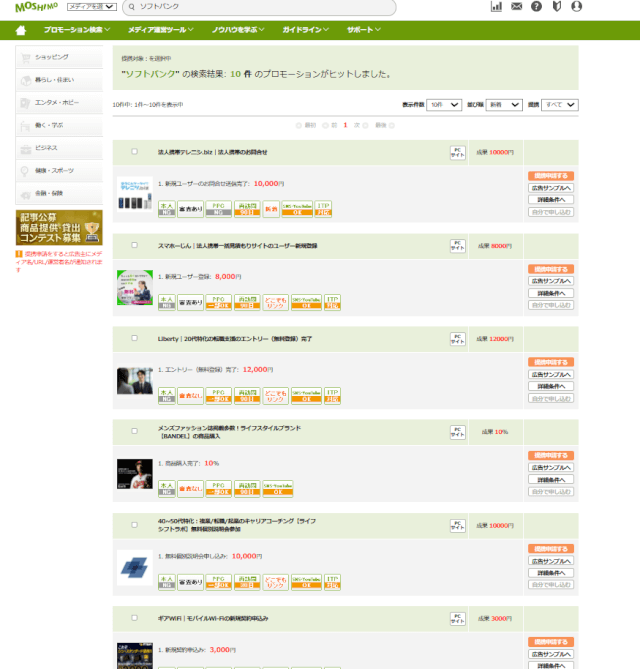Open the 表示件数 10件 dropdown
The width and height of the screenshot is (640, 669).
(443, 104)
